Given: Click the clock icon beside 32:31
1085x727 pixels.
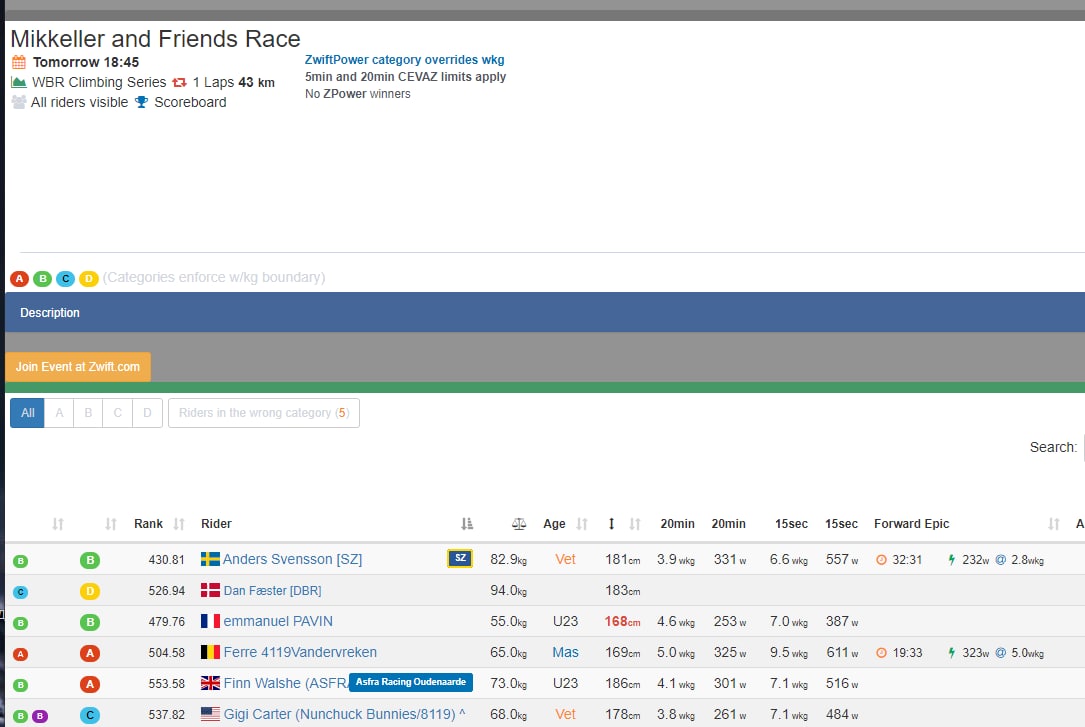Looking at the screenshot, I should tap(881, 560).
